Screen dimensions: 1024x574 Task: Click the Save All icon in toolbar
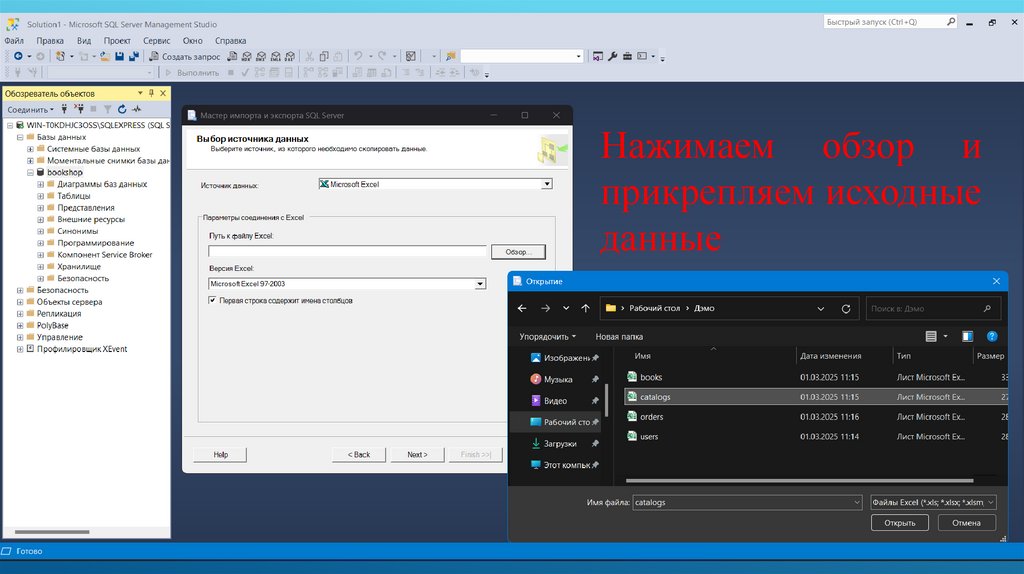pos(134,56)
